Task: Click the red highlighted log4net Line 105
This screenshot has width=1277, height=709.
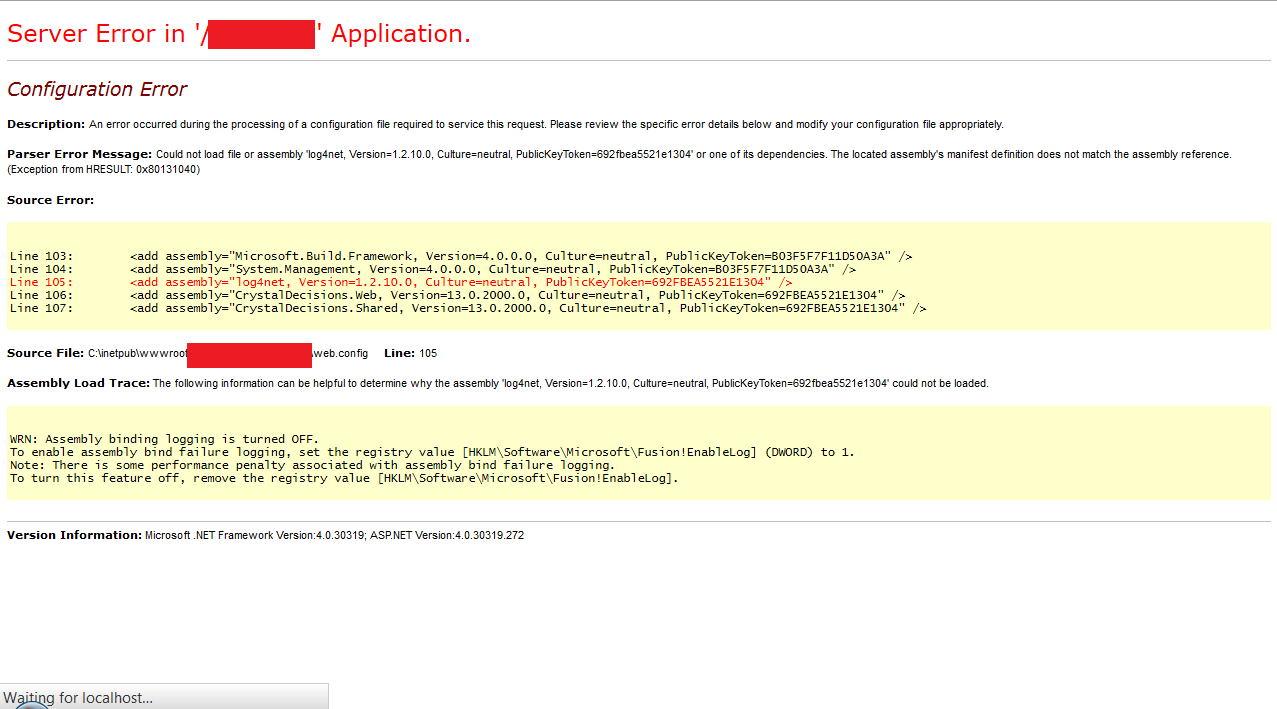Action: (460, 282)
